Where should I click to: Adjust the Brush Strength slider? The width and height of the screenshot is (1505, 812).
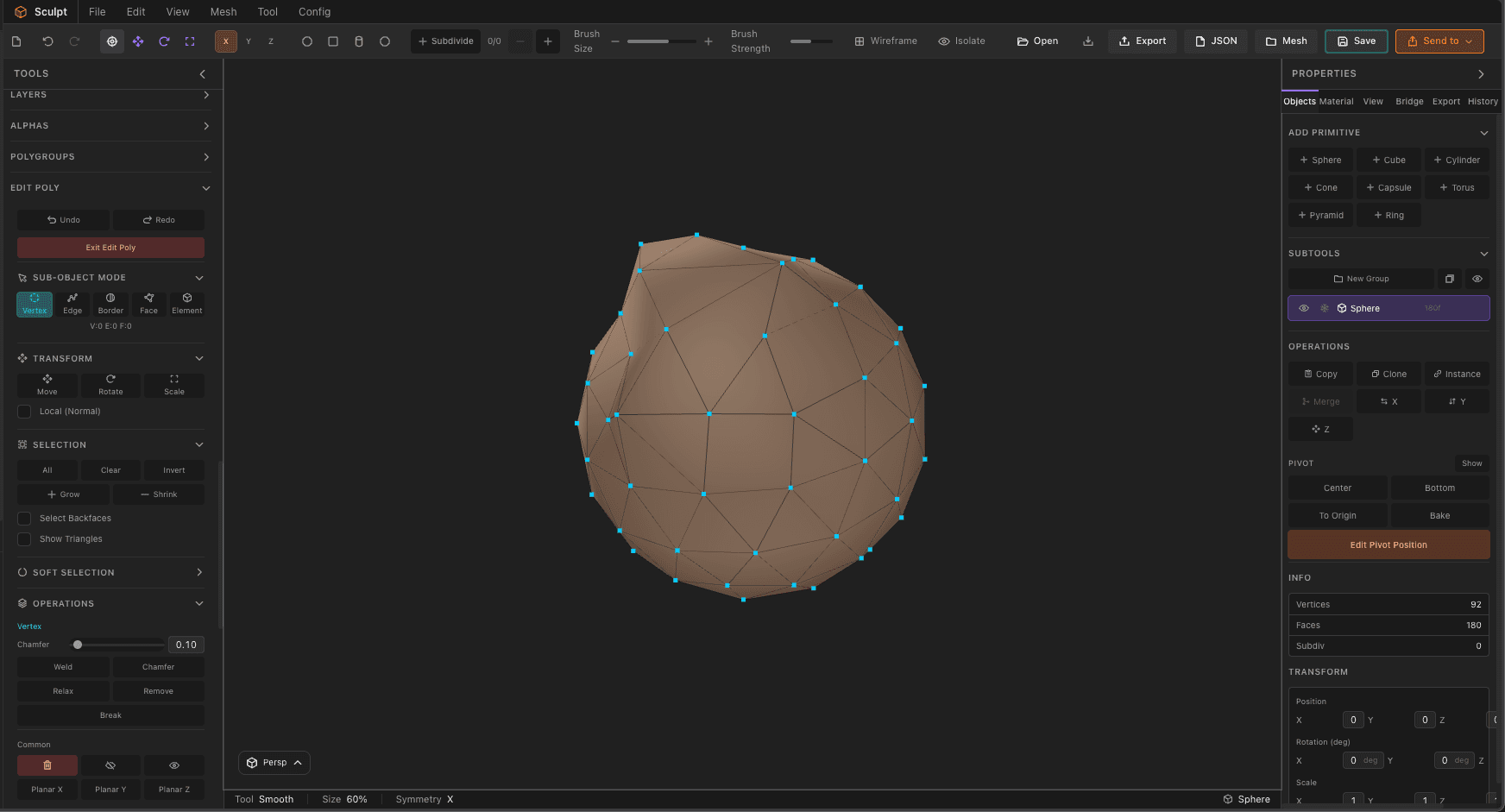(x=812, y=41)
